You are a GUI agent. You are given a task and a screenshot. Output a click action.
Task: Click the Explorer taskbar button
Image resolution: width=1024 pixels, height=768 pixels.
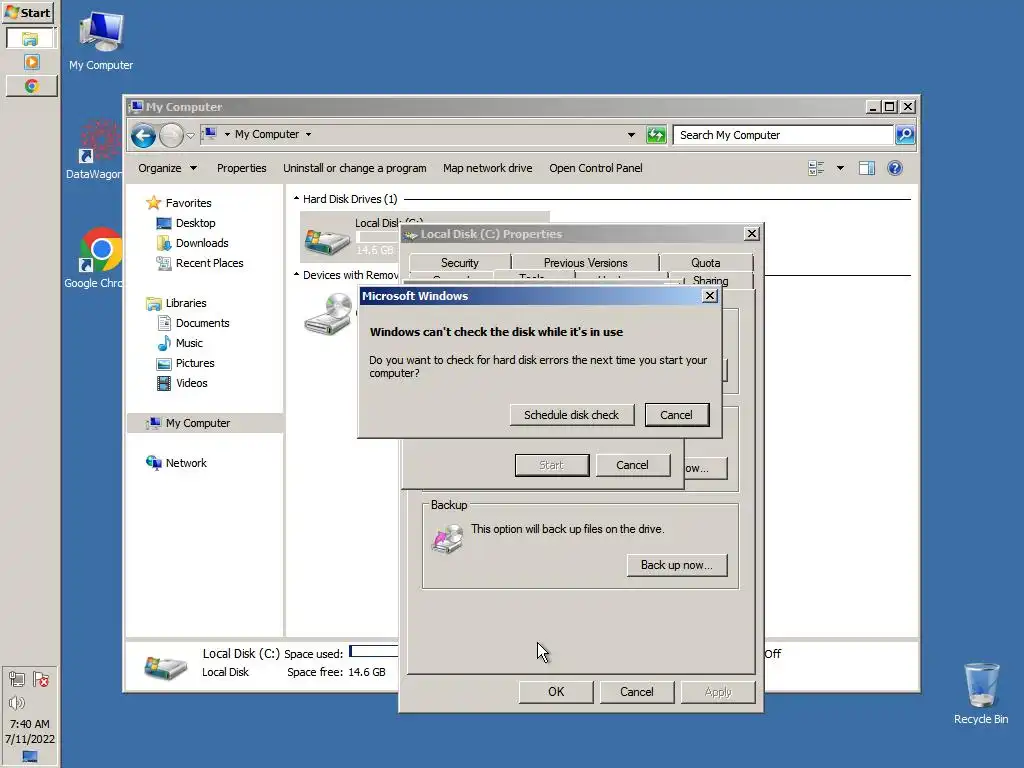click(31, 39)
